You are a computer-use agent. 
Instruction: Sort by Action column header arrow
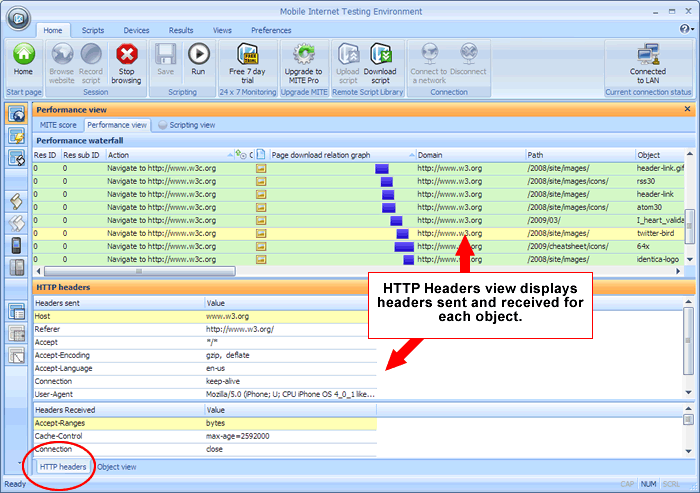click(230, 155)
